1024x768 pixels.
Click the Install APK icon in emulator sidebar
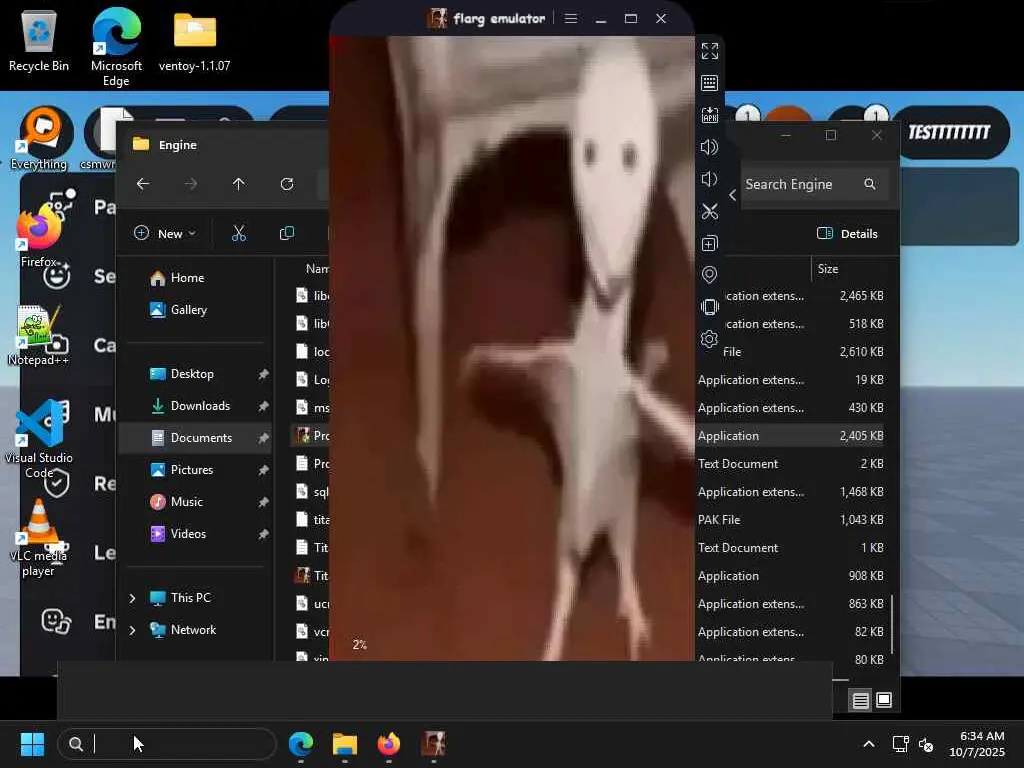pyautogui.click(x=709, y=115)
